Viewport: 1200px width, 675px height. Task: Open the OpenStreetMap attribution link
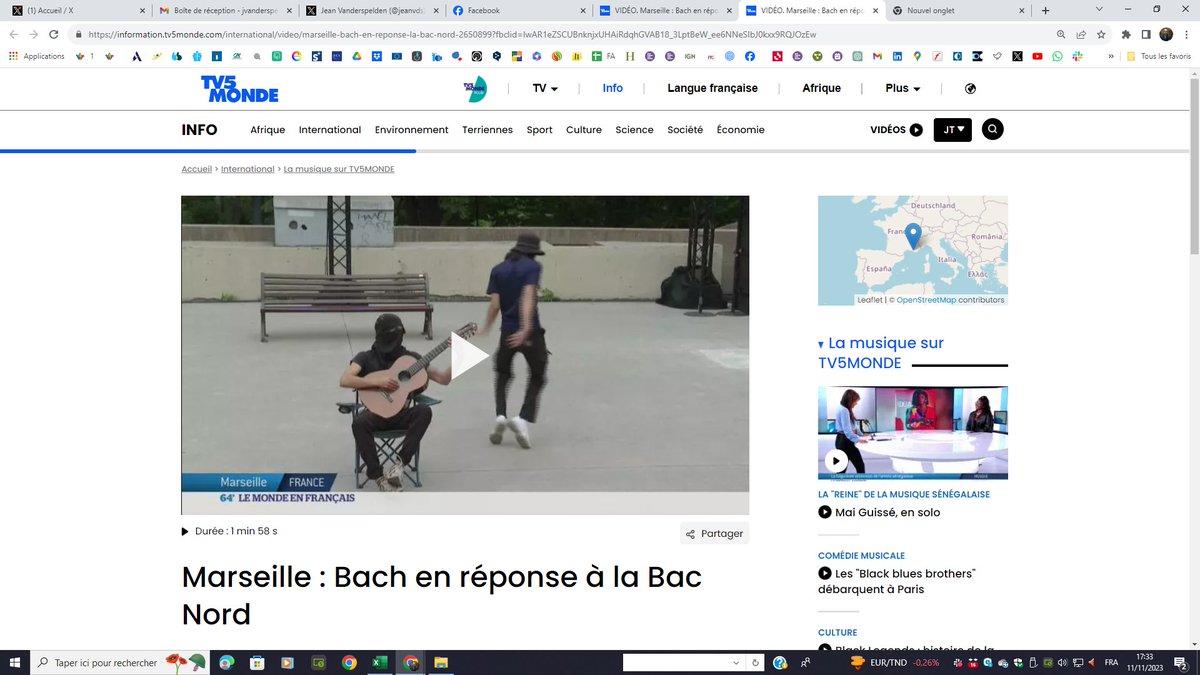[926, 300]
